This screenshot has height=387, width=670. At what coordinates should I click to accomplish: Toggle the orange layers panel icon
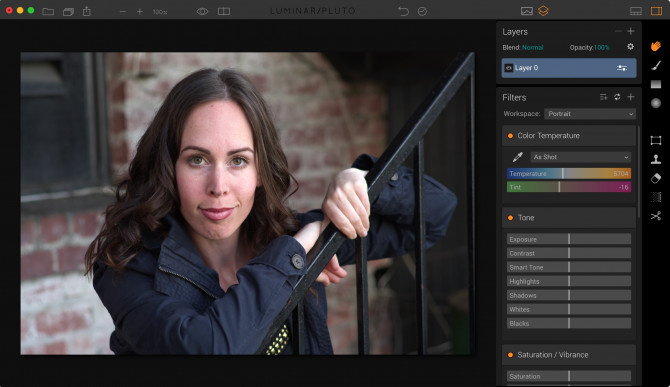[x=543, y=11]
